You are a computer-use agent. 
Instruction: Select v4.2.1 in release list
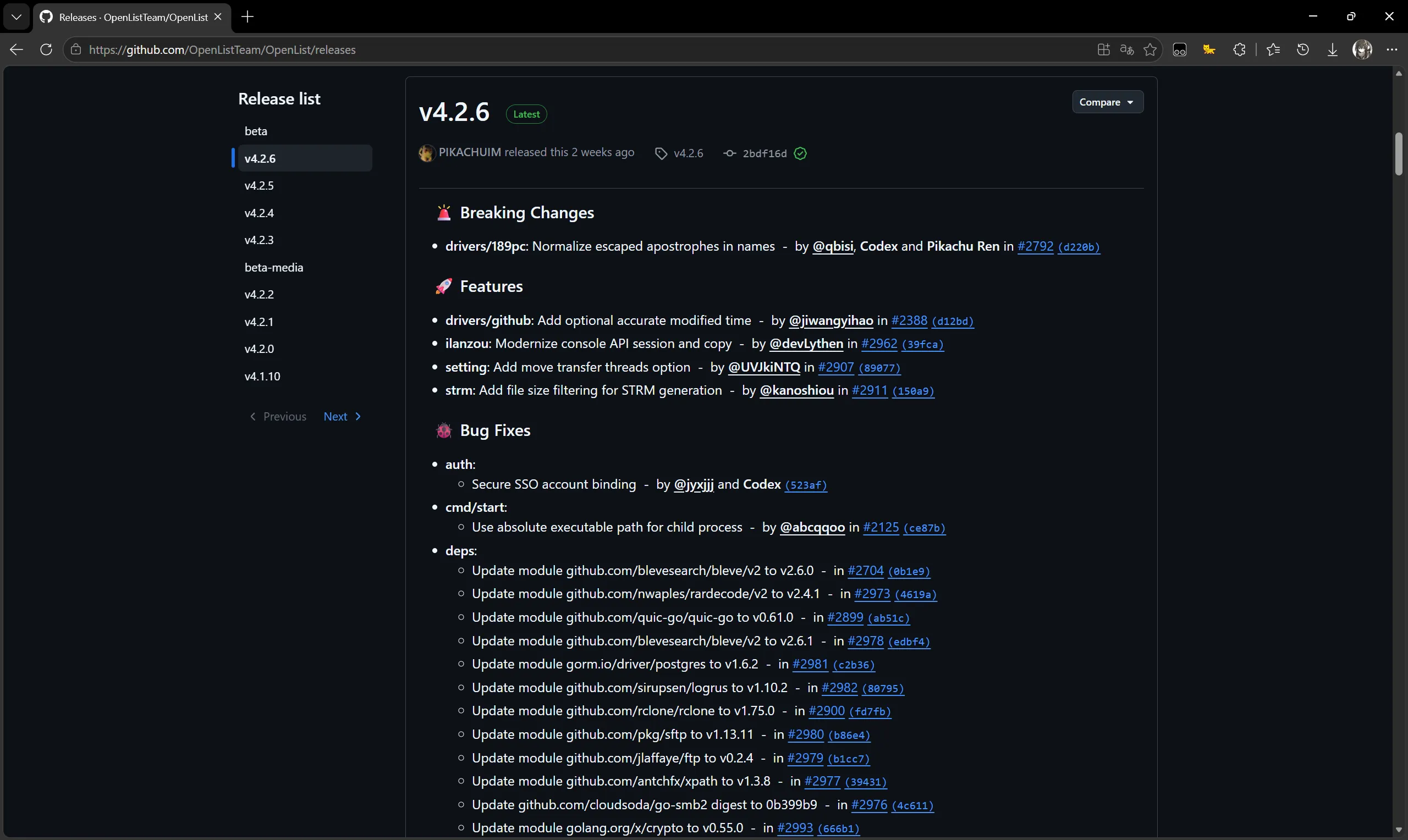pyautogui.click(x=305, y=322)
